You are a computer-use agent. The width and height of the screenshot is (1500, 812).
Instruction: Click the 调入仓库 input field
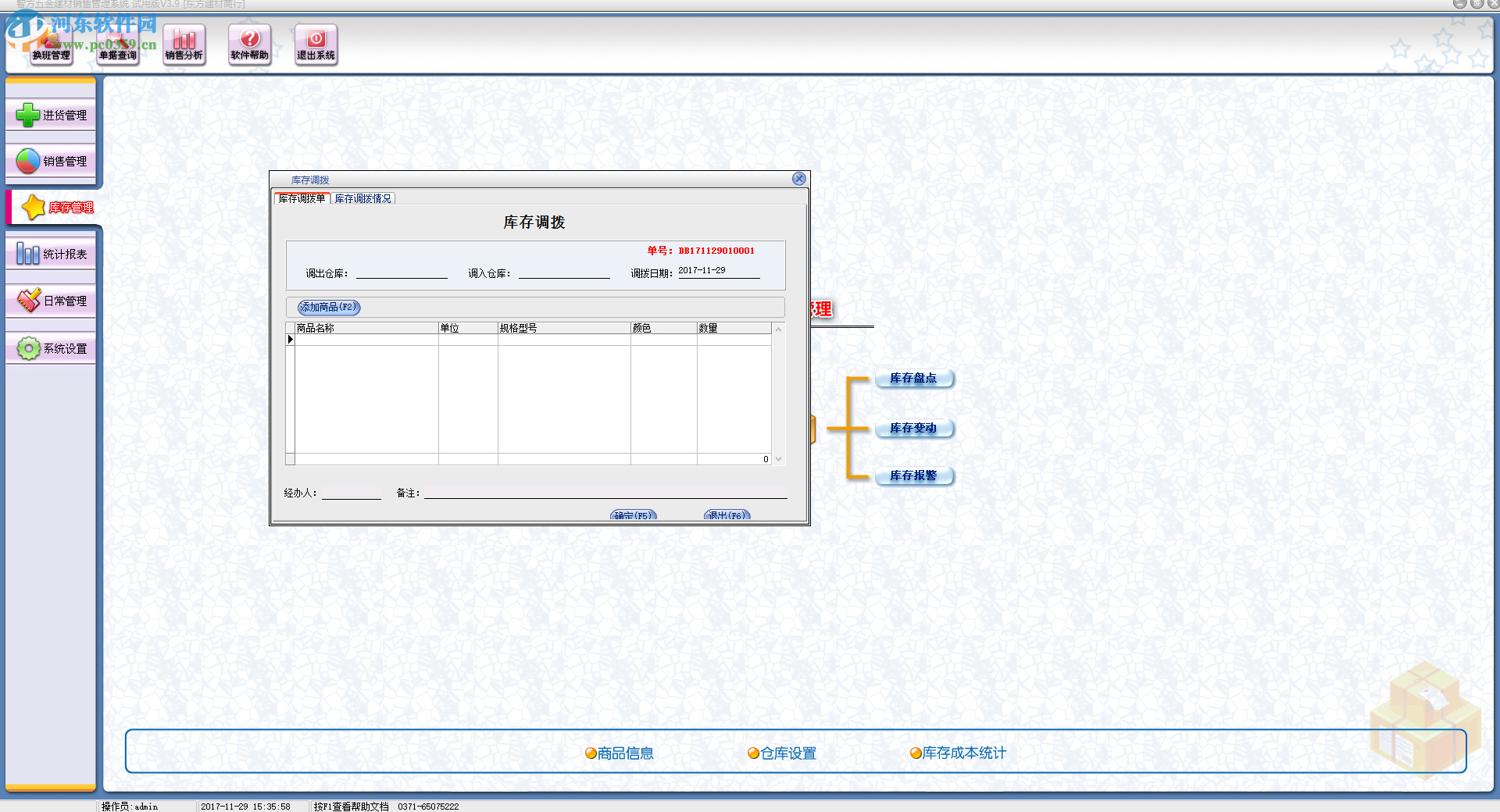(564, 272)
